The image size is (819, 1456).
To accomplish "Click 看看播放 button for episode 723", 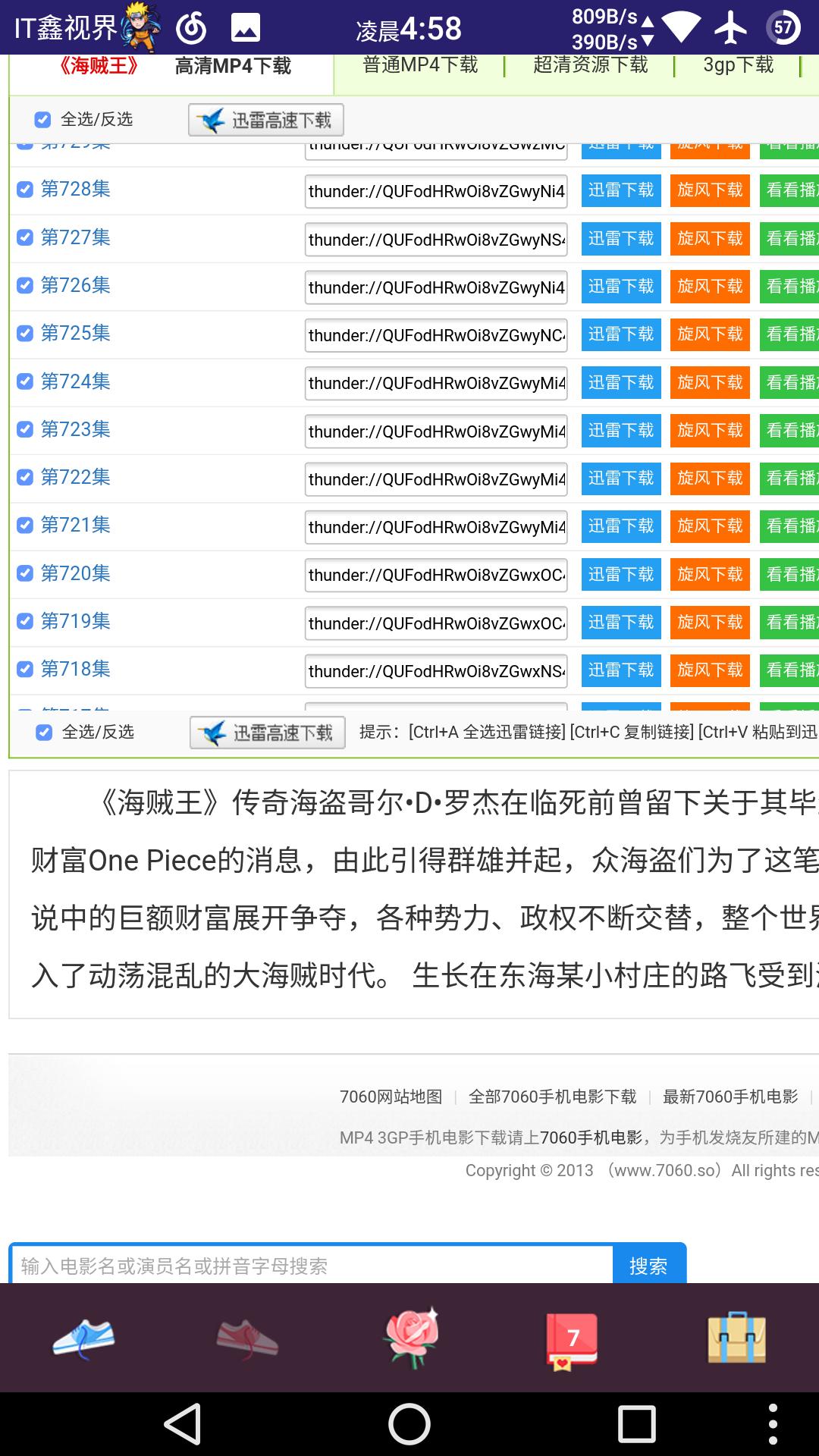I will coord(789,430).
